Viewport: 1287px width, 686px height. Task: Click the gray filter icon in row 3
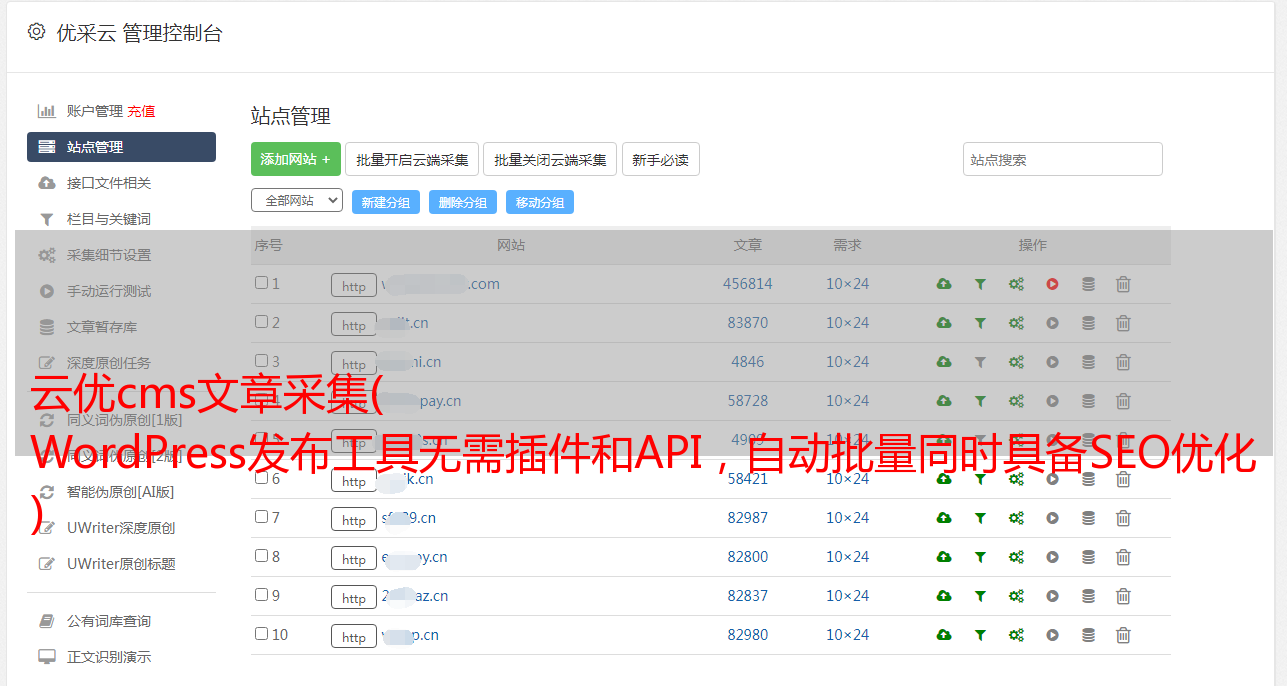point(980,362)
